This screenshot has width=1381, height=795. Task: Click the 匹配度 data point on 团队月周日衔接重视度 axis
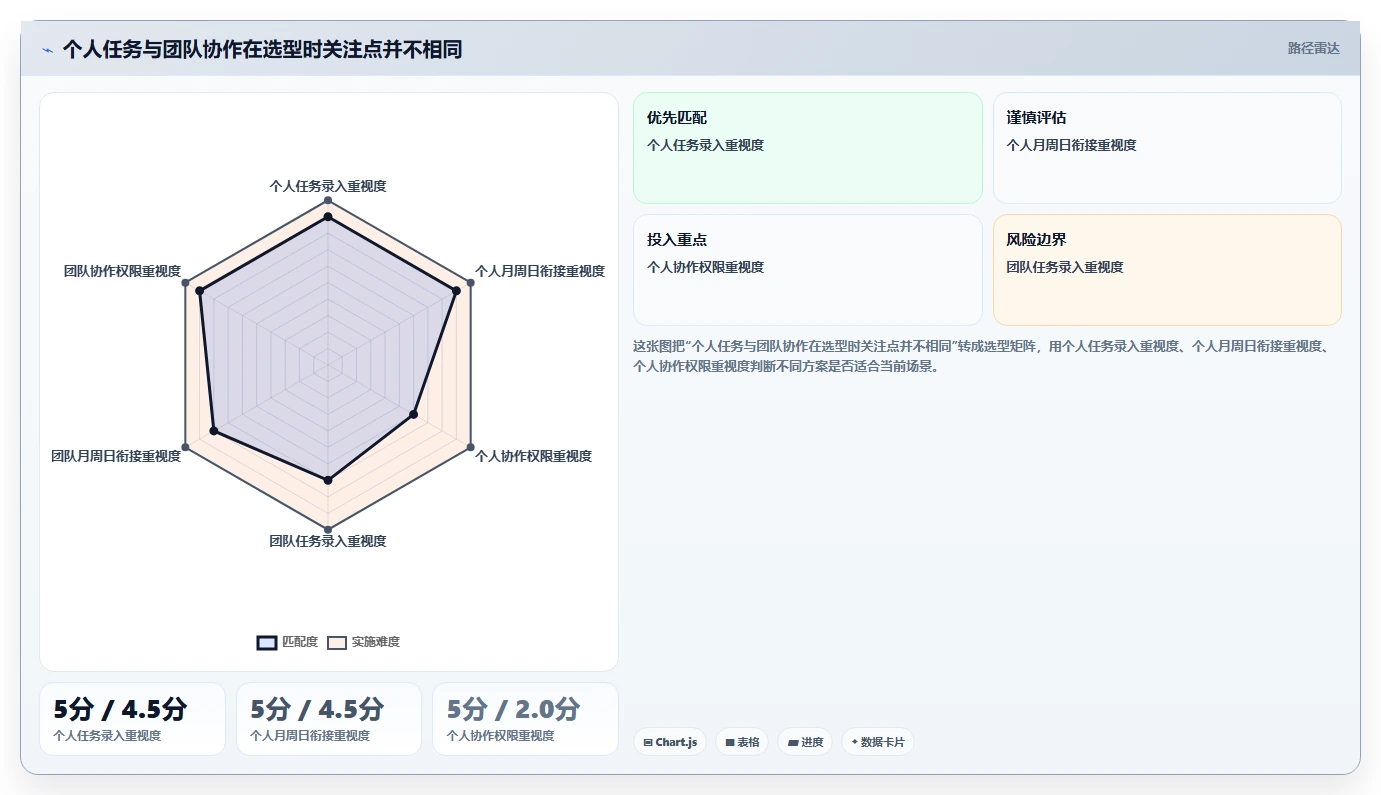(213, 431)
